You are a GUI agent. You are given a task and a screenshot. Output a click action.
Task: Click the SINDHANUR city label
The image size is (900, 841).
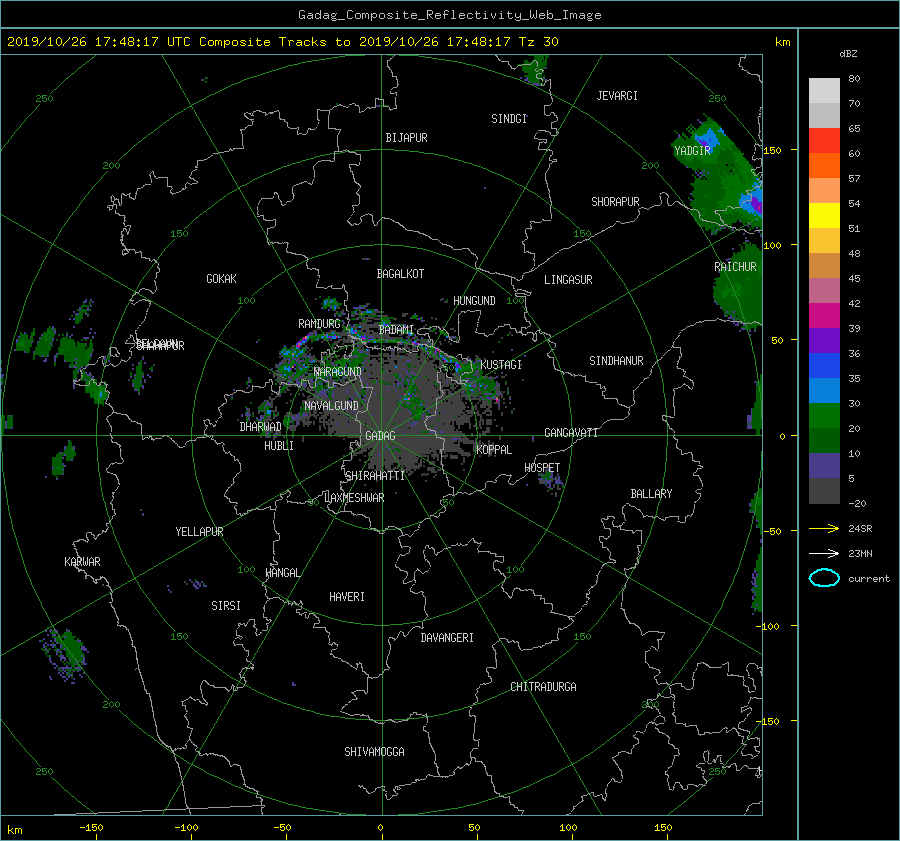[616, 361]
